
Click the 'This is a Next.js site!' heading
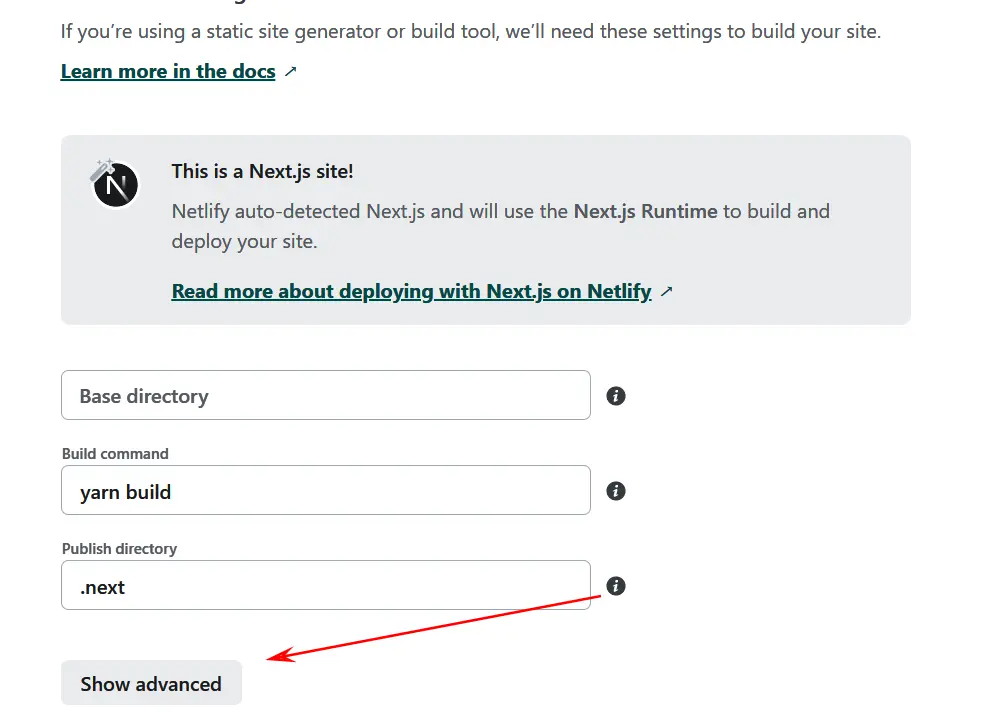click(262, 171)
